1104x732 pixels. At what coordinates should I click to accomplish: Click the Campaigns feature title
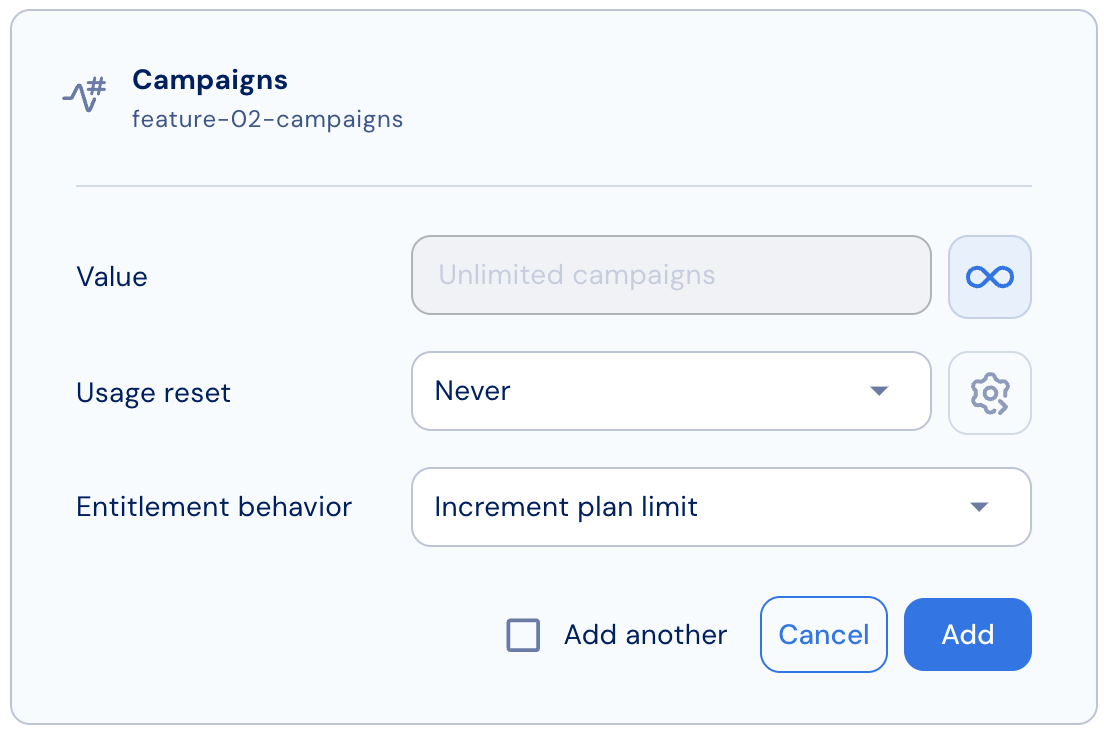[210, 80]
